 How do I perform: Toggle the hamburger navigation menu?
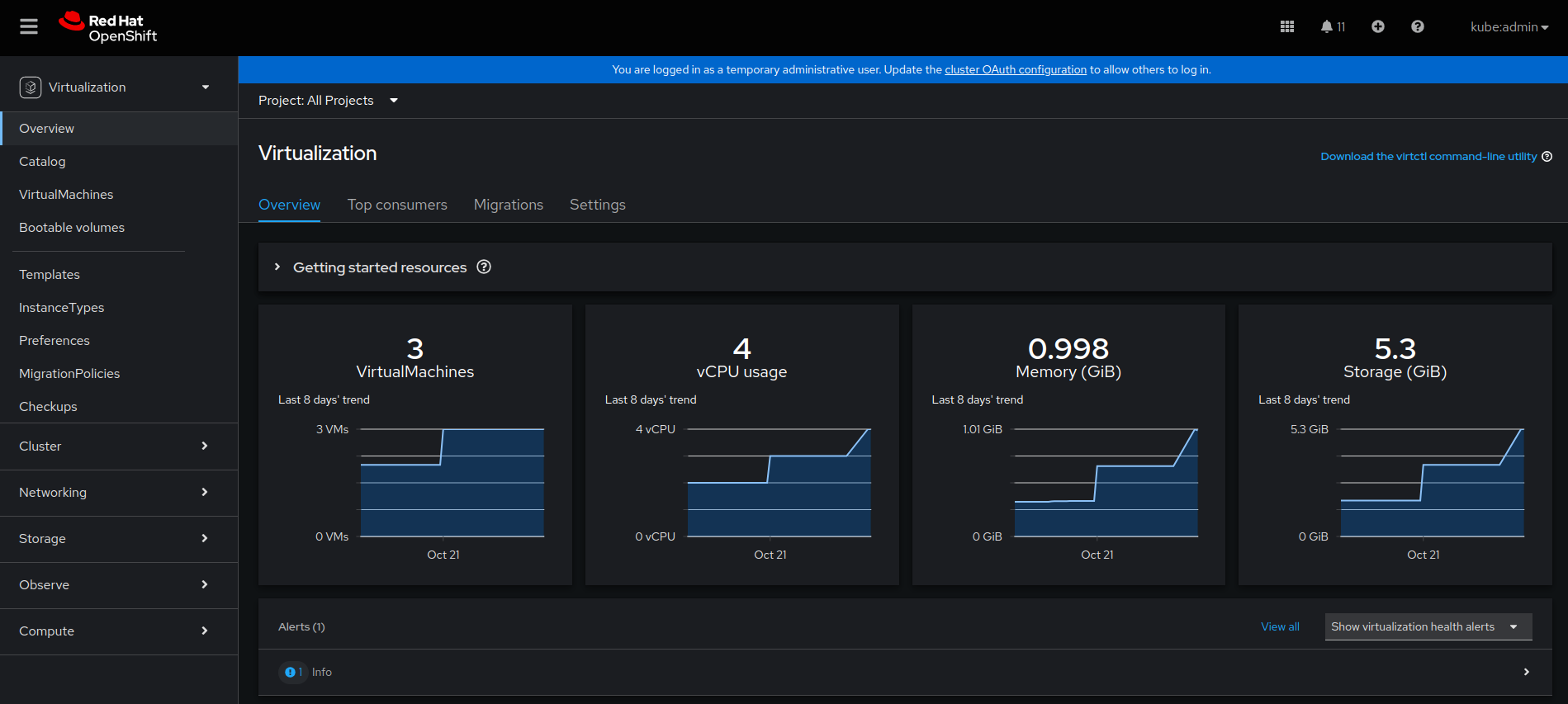pyautogui.click(x=29, y=27)
